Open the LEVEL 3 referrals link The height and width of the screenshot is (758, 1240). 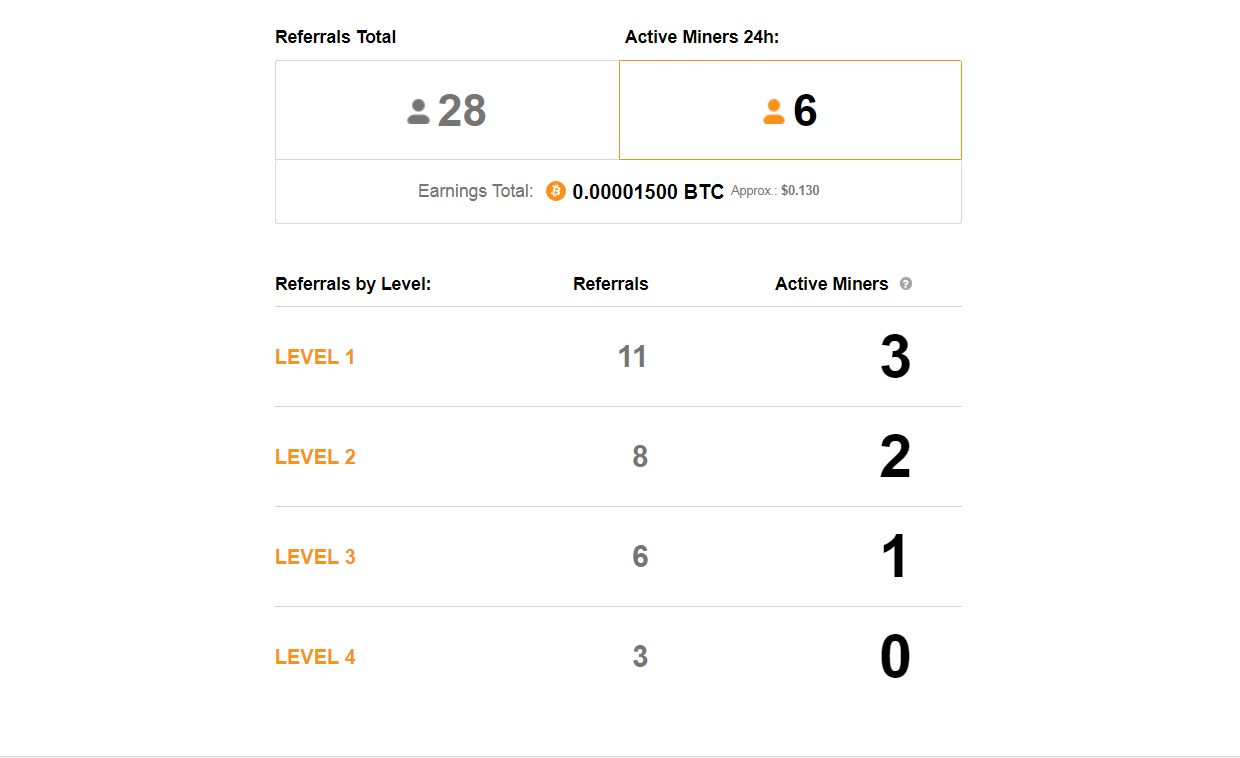[315, 557]
